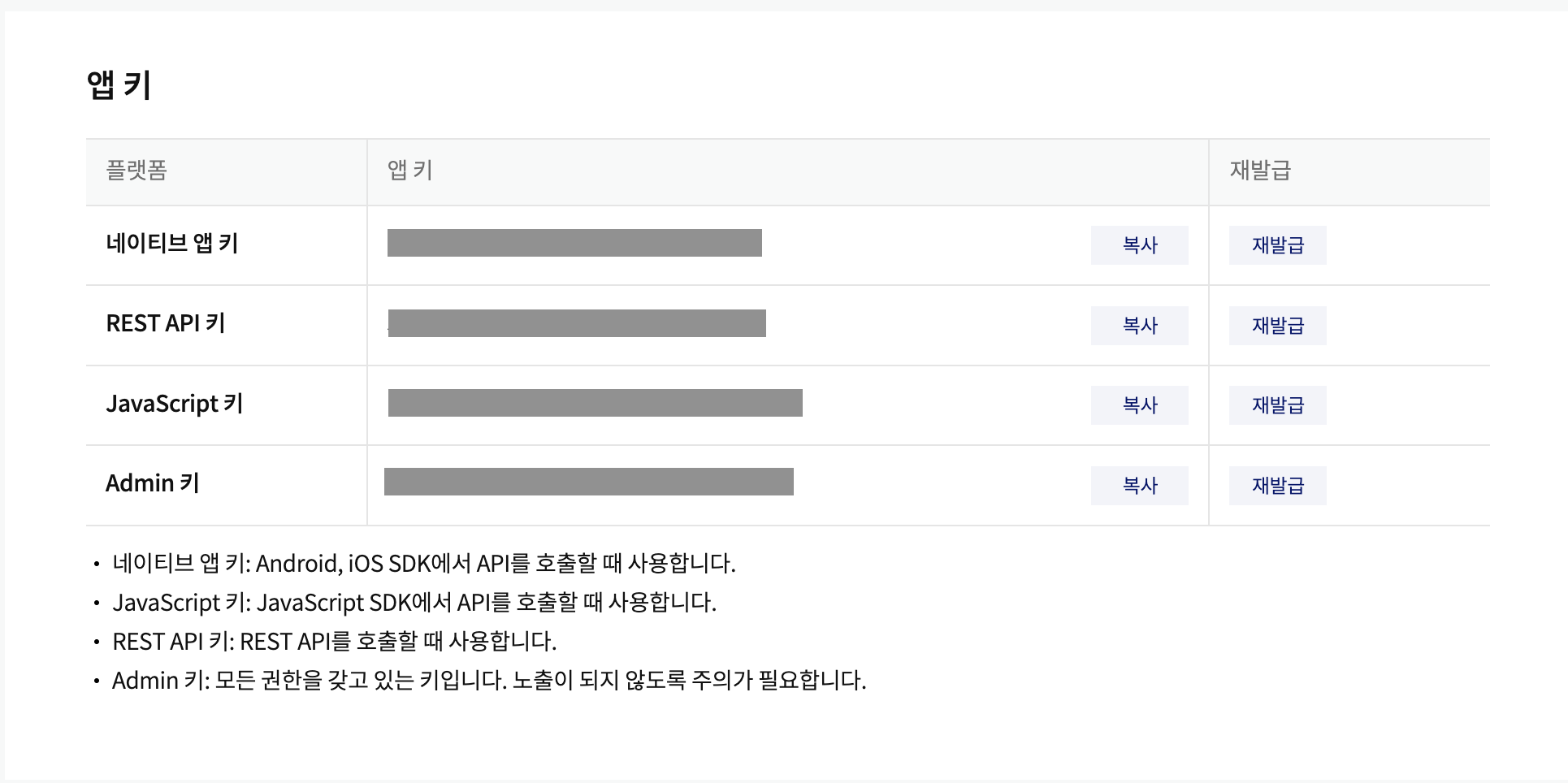Copy the 네이티브 앱 키 value
This screenshot has height=783, width=1568.
[1139, 245]
